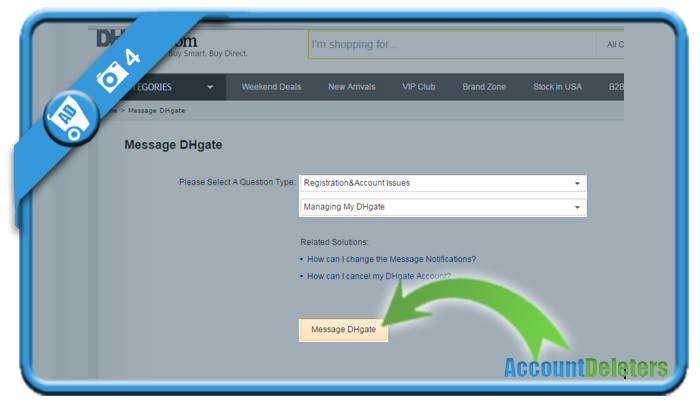Go to Weekend Deals
Viewport: 700px width, 407px height.
tap(271, 87)
